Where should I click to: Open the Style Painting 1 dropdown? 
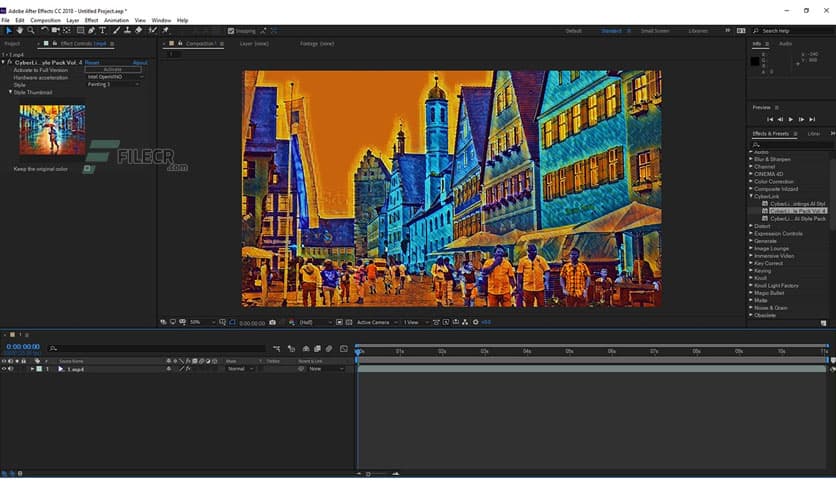pyautogui.click(x=114, y=85)
